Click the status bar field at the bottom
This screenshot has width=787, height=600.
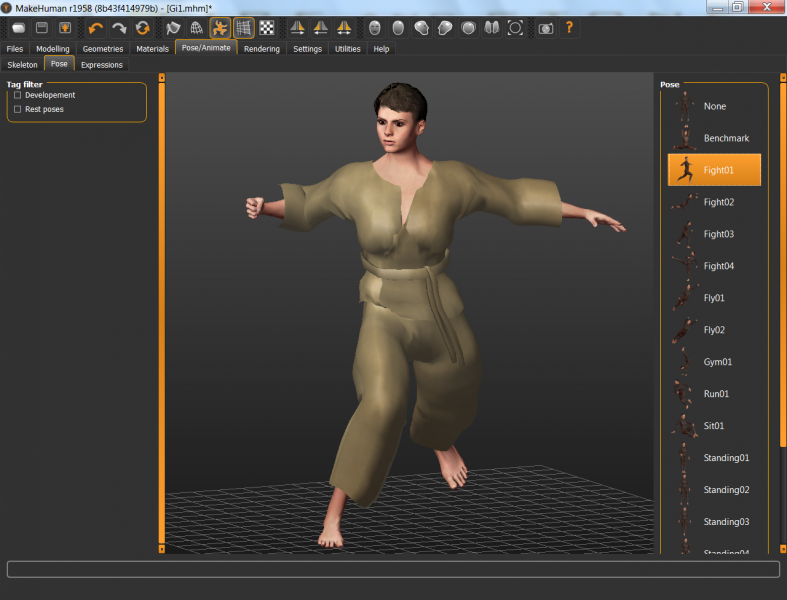(x=394, y=569)
